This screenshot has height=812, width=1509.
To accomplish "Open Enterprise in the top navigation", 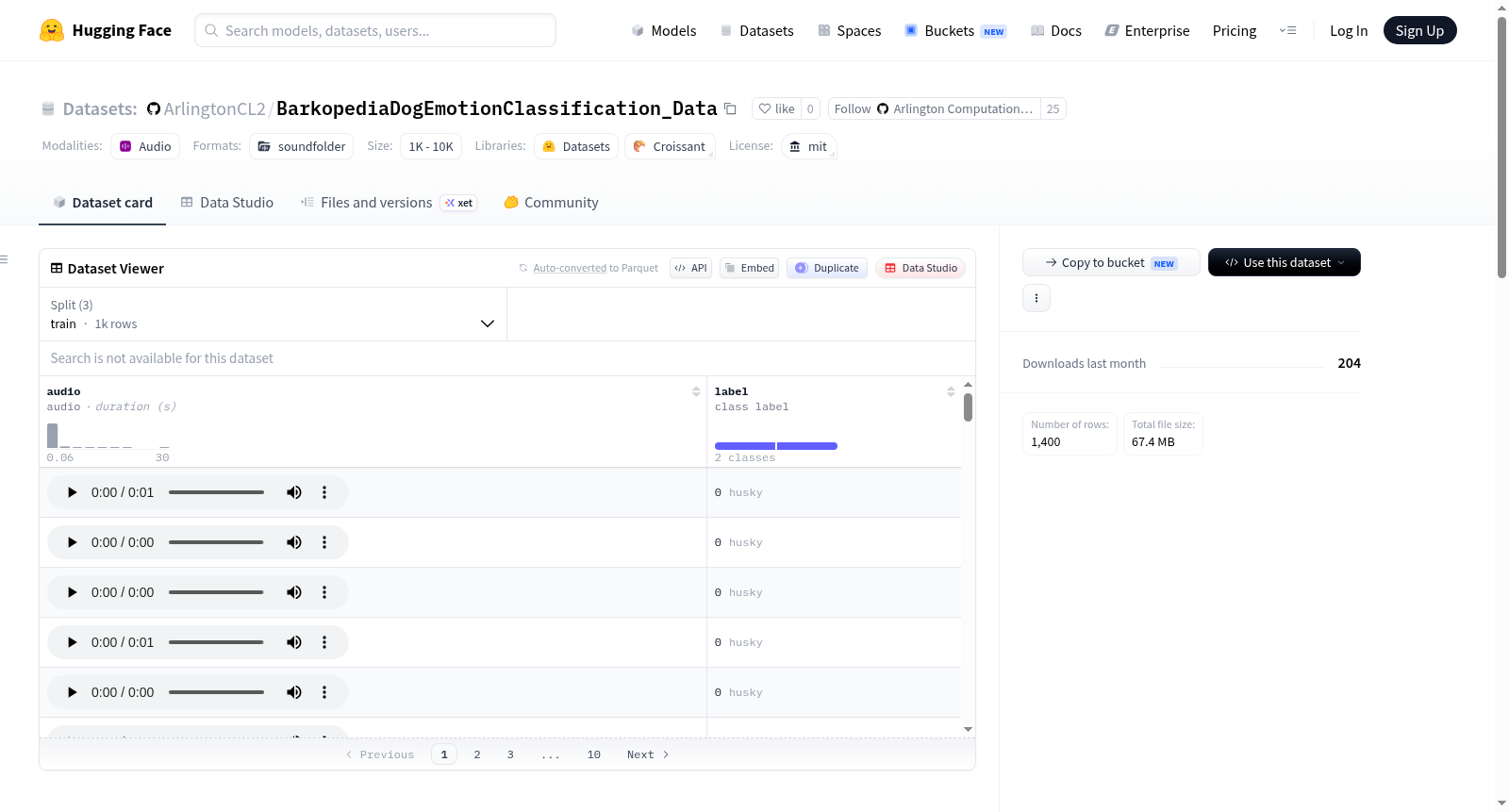I will (x=1147, y=30).
